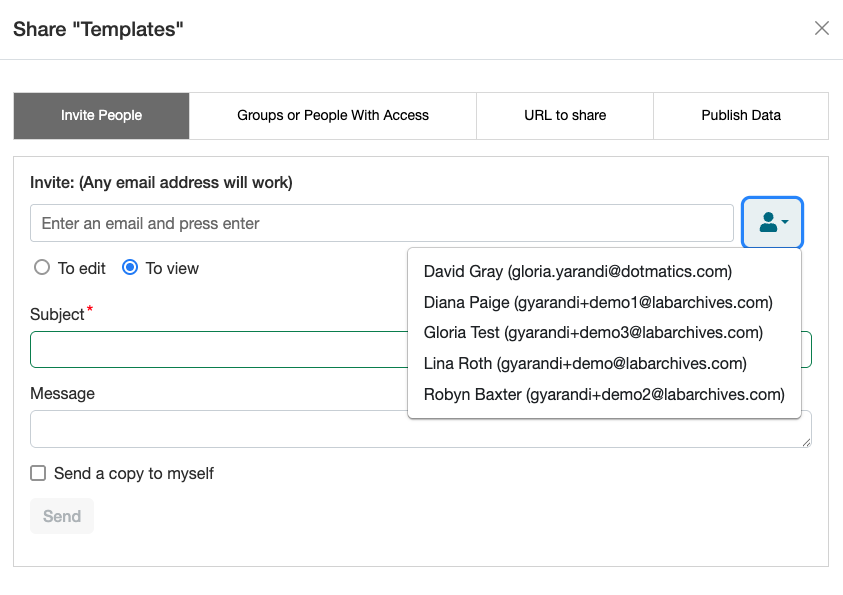Click the Send button
843x595 pixels.
point(61,516)
